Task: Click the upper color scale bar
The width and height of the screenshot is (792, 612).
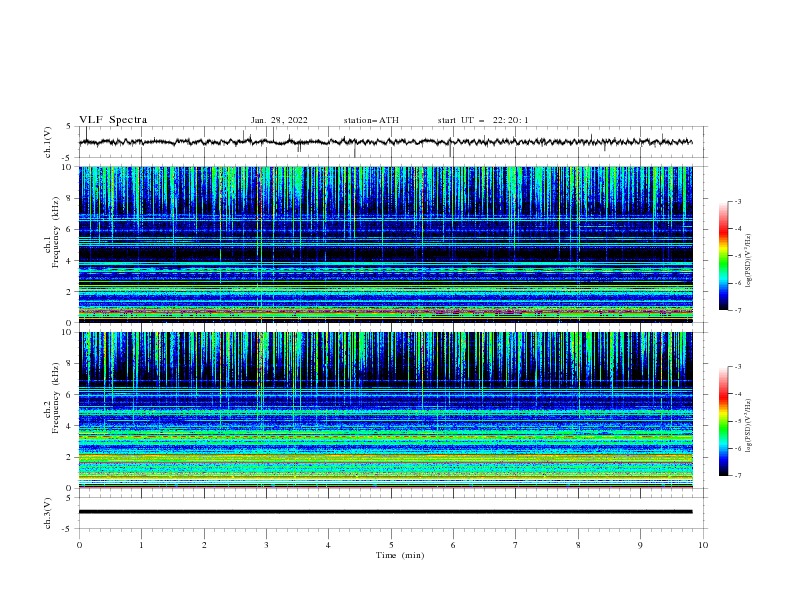Action: tap(723, 256)
